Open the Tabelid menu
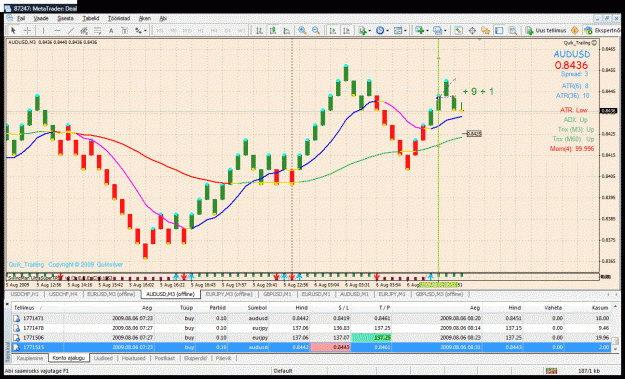Image resolution: width=625 pixels, height=379 pixels. pyautogui.click(x=90, y=18)
